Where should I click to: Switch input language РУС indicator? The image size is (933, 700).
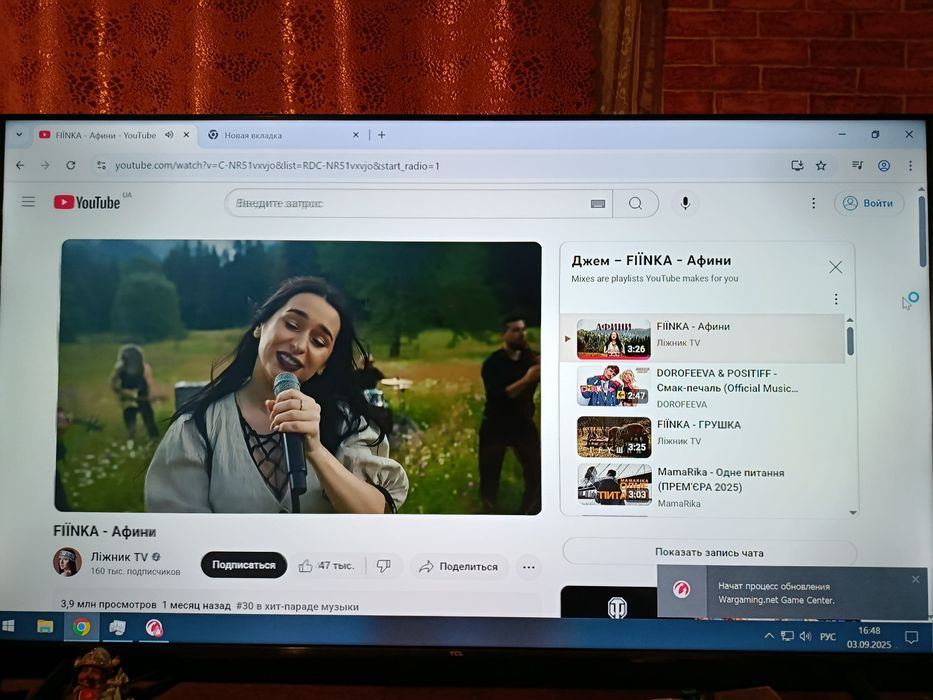pyautogui.click(x=828, y=637)
